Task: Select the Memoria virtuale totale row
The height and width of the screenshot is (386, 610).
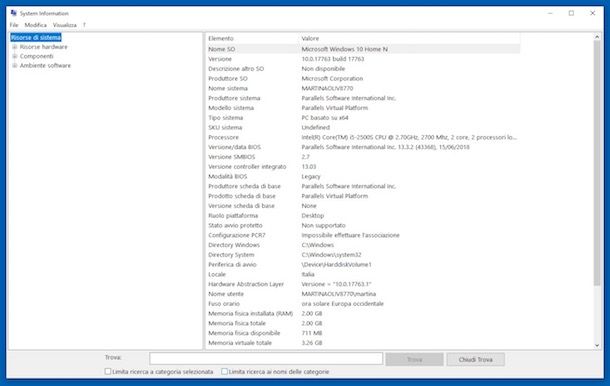Action: pos(363,343)
